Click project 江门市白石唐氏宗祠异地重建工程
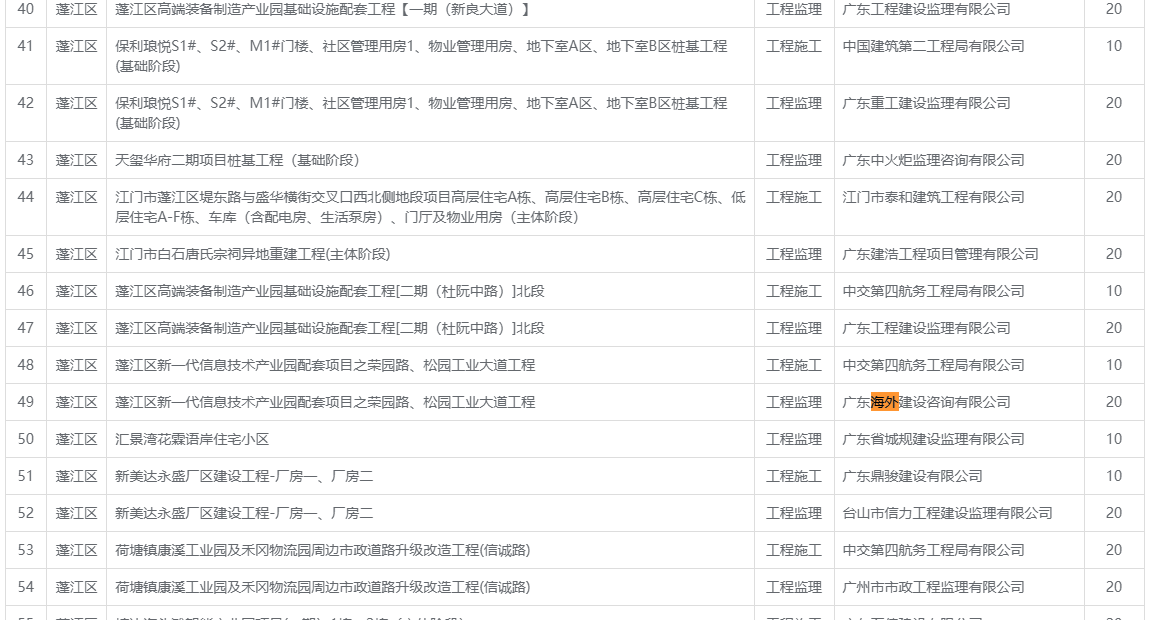Screen dimensions: 1152x620 (x=253, y=254)
